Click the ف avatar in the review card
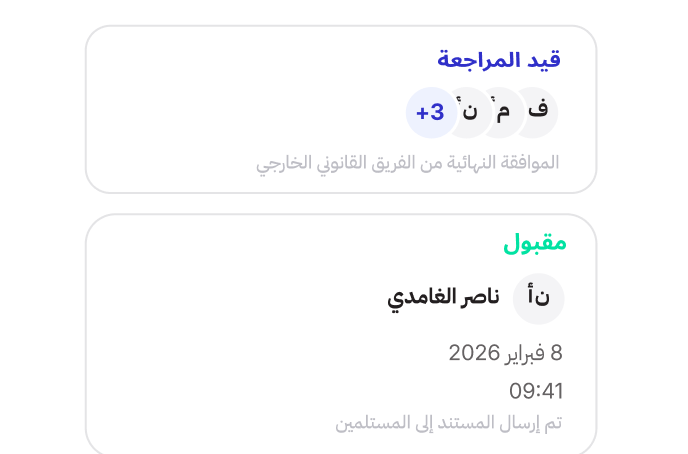Viewport: 688px width, 454px height. coord(538,111)
